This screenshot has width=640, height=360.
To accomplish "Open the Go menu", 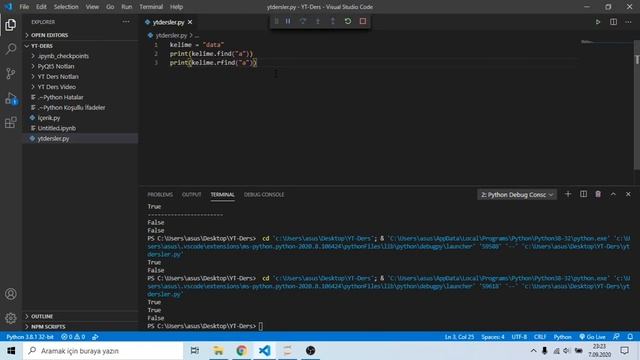I will [x=110, y=7].
